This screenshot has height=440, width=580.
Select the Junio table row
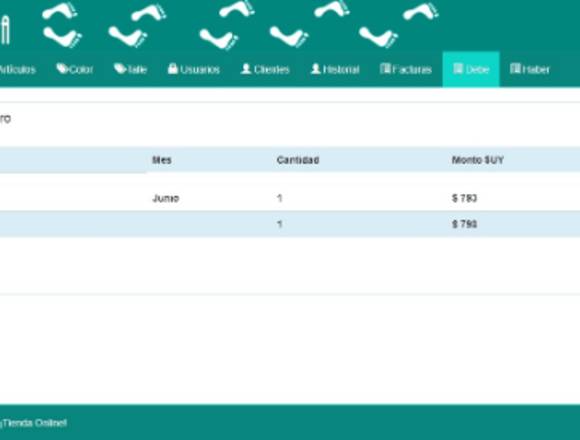(x=290, y=198)
